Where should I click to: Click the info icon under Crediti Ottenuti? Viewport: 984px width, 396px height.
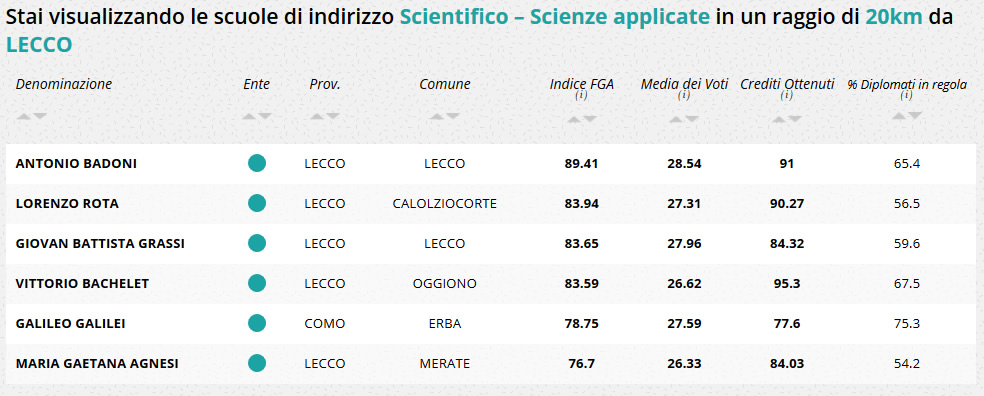coord(787,96)
